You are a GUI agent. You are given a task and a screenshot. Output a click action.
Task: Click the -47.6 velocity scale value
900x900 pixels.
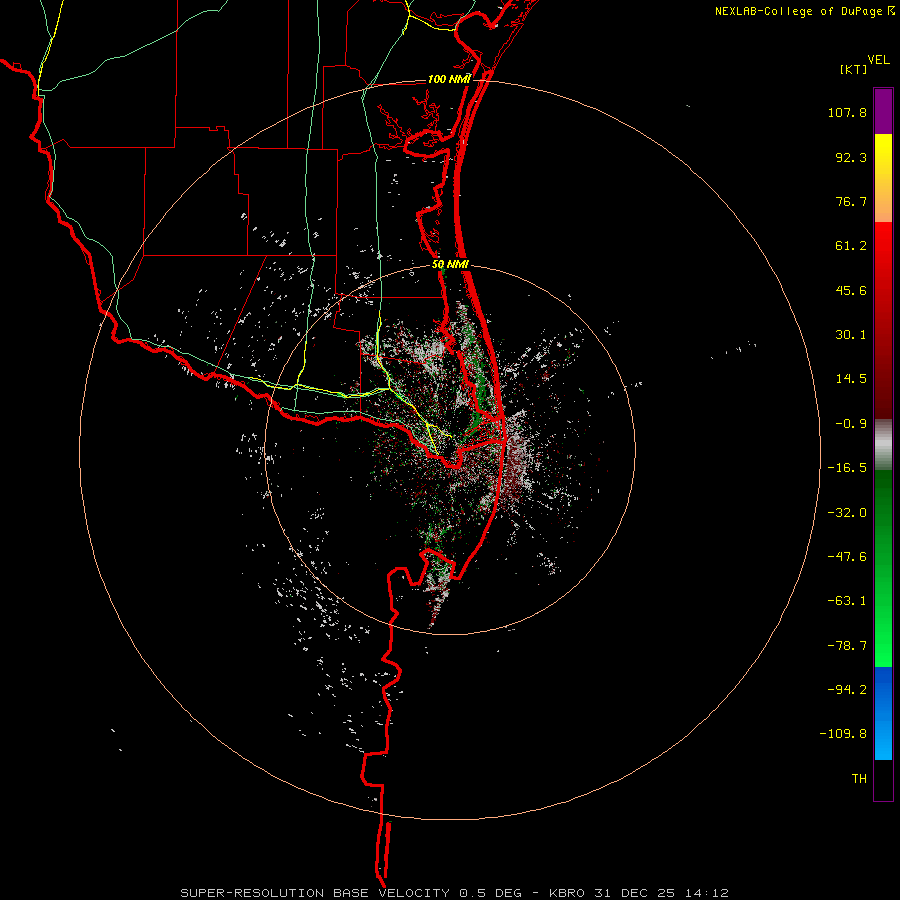pos(847,557)
